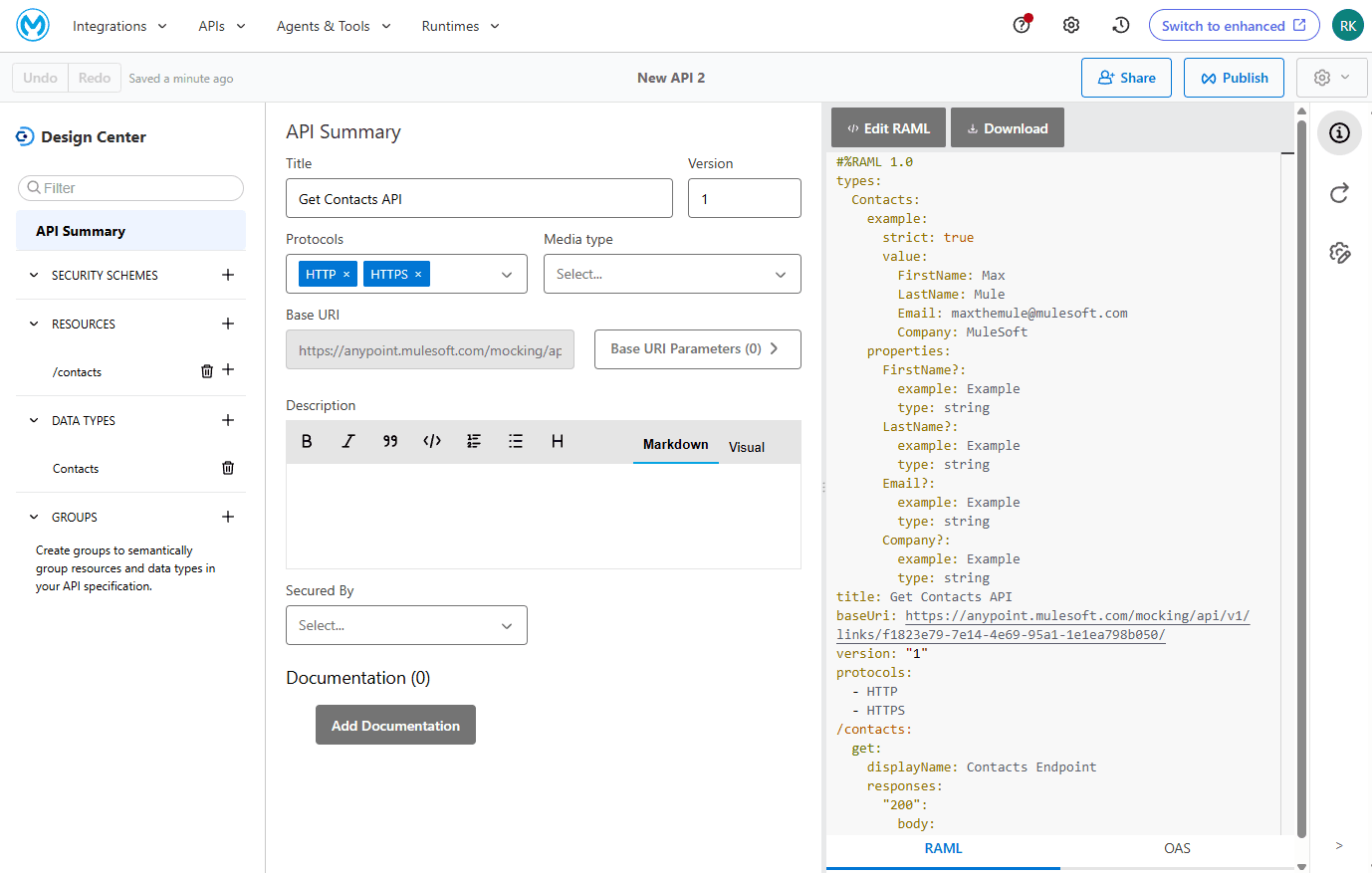The width and height of the screenshot is (1372, 873).
Task: Click the Add Documentation button
Action: point(395,725)
